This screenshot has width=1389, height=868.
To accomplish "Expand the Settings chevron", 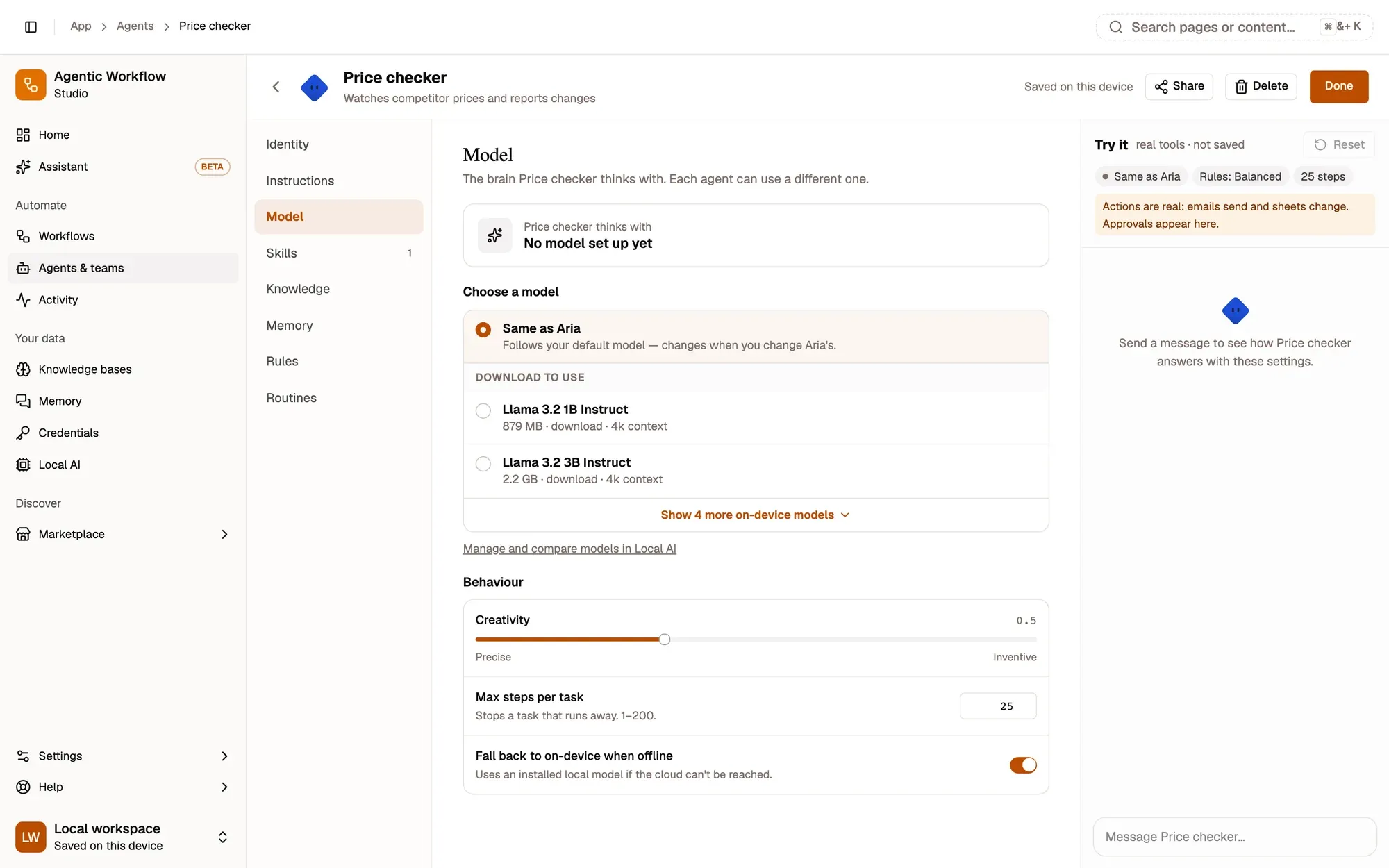I will [x=224, y=756].
